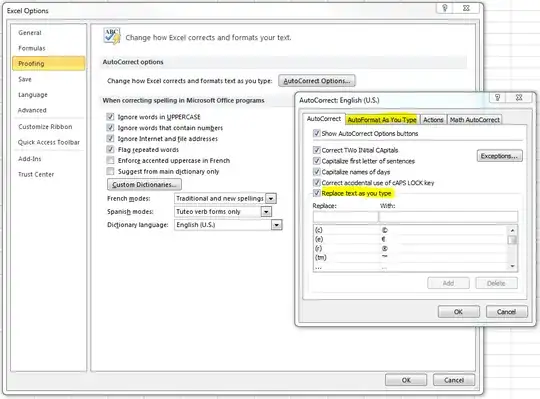
Task: Click the replacement list scrollbar up arrow
Action: [x=512, y=230]
